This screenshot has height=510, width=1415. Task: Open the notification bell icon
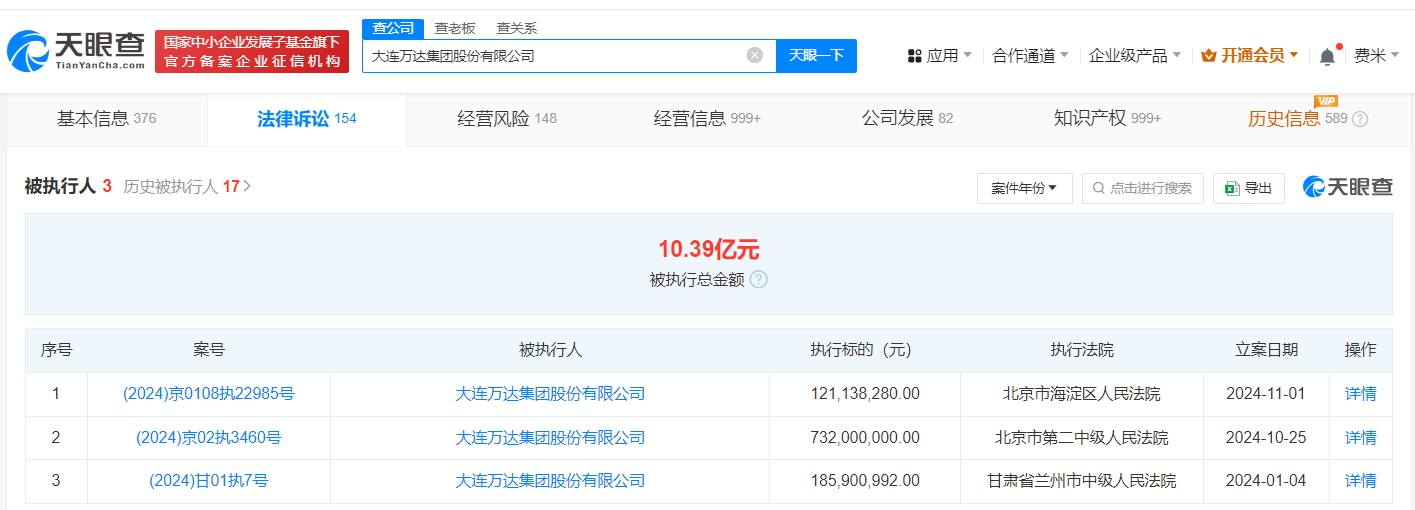[x=1327, y=56]
